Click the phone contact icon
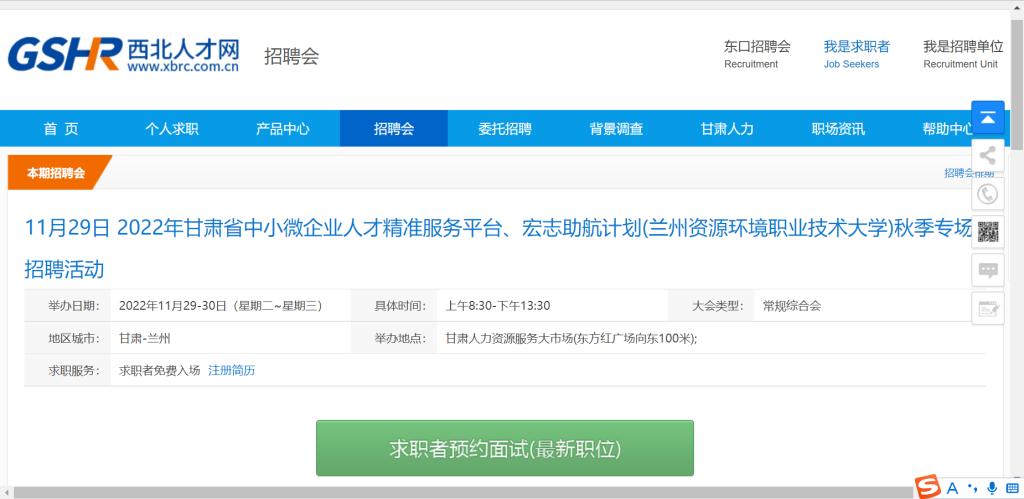1024x499 pixels. tap(987, 194)
